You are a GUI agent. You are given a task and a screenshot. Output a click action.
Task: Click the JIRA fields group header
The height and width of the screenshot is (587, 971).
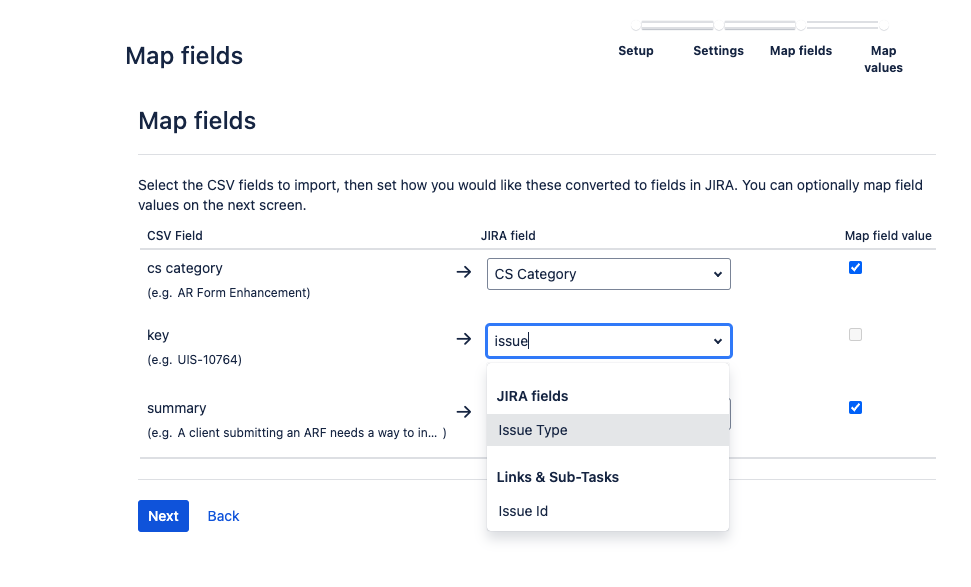tap(531, 396)
